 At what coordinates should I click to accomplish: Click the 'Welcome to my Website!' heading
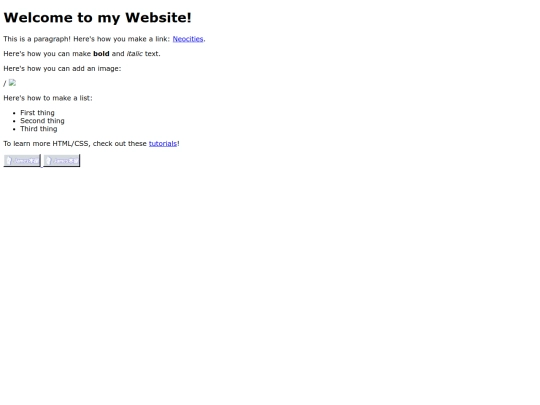click(97, 18)
